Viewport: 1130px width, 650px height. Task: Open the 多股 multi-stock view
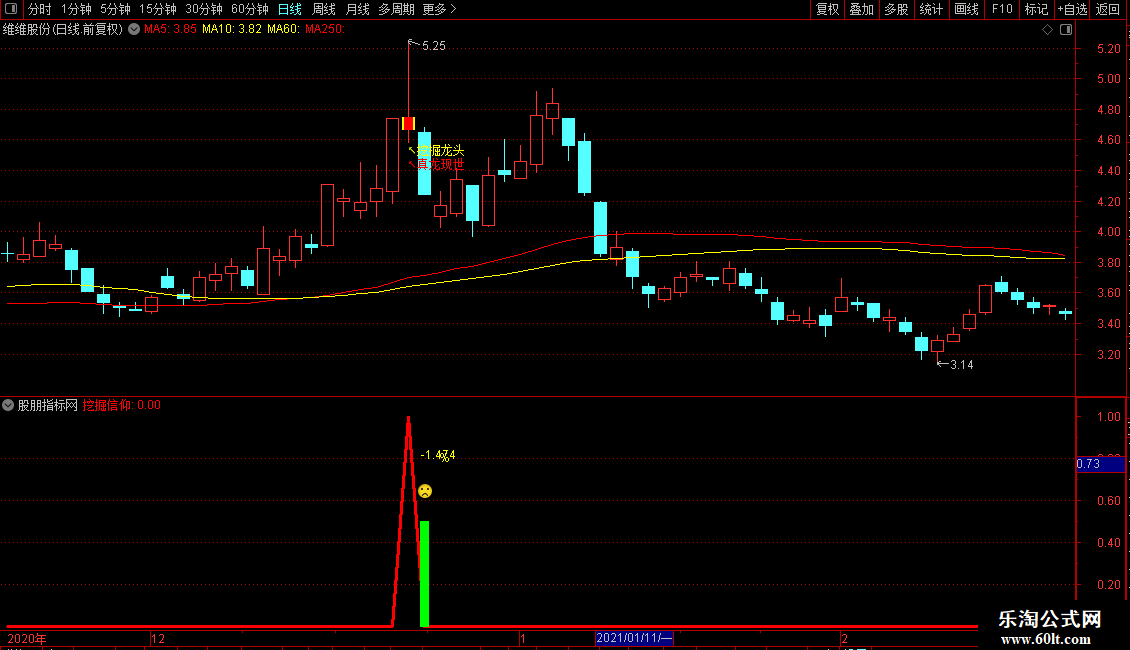tap(896, 9)
